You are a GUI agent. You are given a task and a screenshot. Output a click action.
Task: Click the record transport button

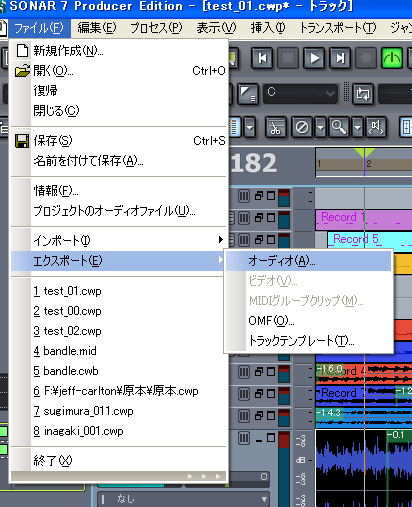coord(366,58)
